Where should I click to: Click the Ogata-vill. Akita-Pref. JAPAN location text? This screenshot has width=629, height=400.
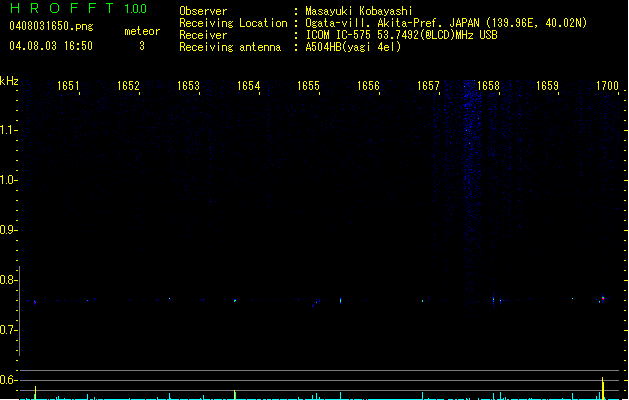(x=446, y=23)
